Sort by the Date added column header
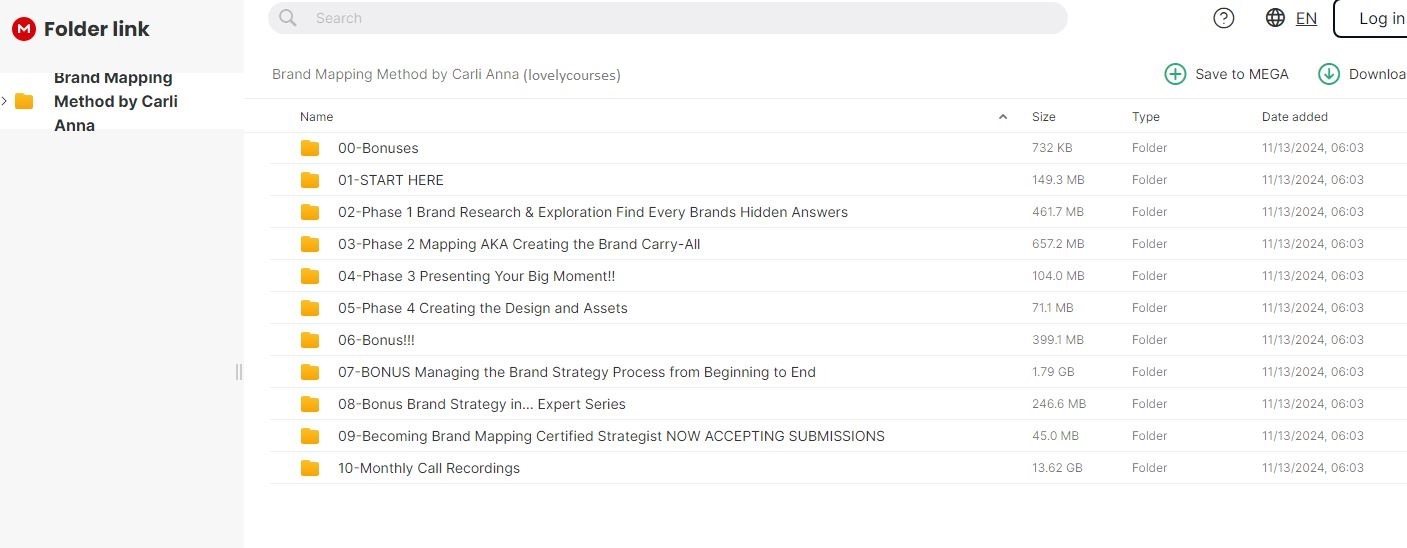Image resolution: width=1407 pixels, height=548 pixels. 1294,117
